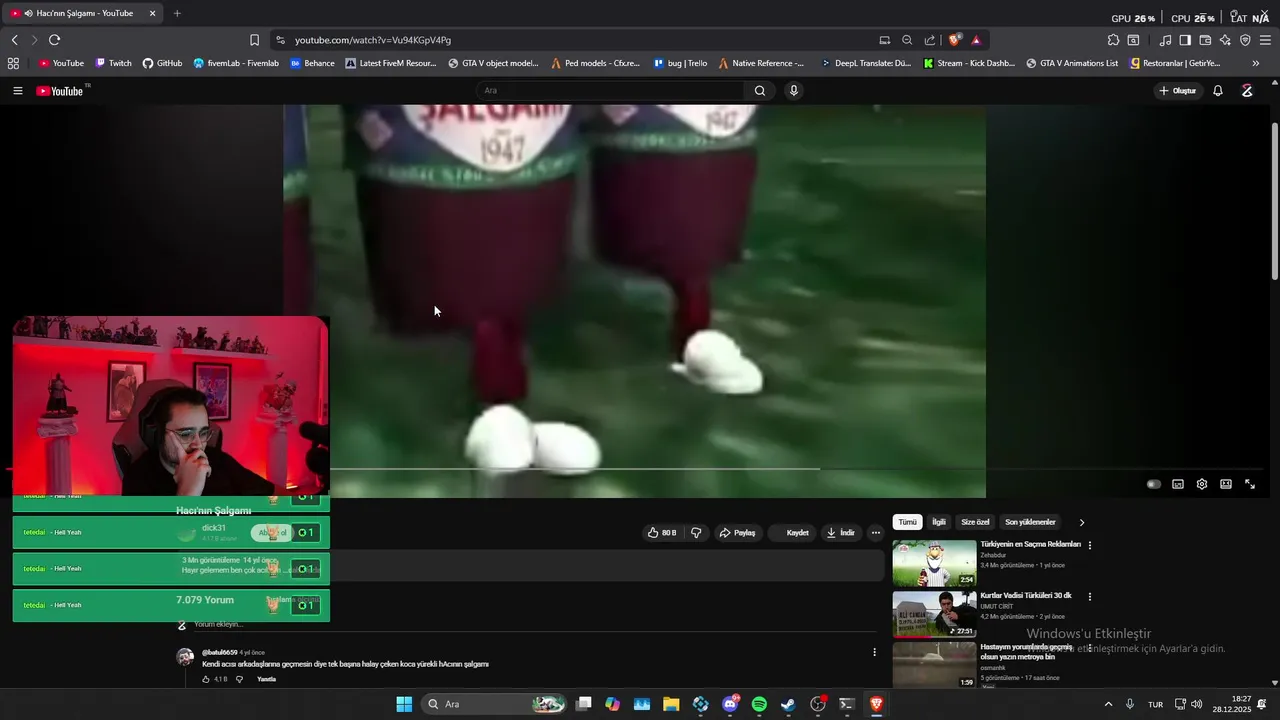Enable subtitles in the video player
The image size is (1280, 720).
pos(1178,484)
